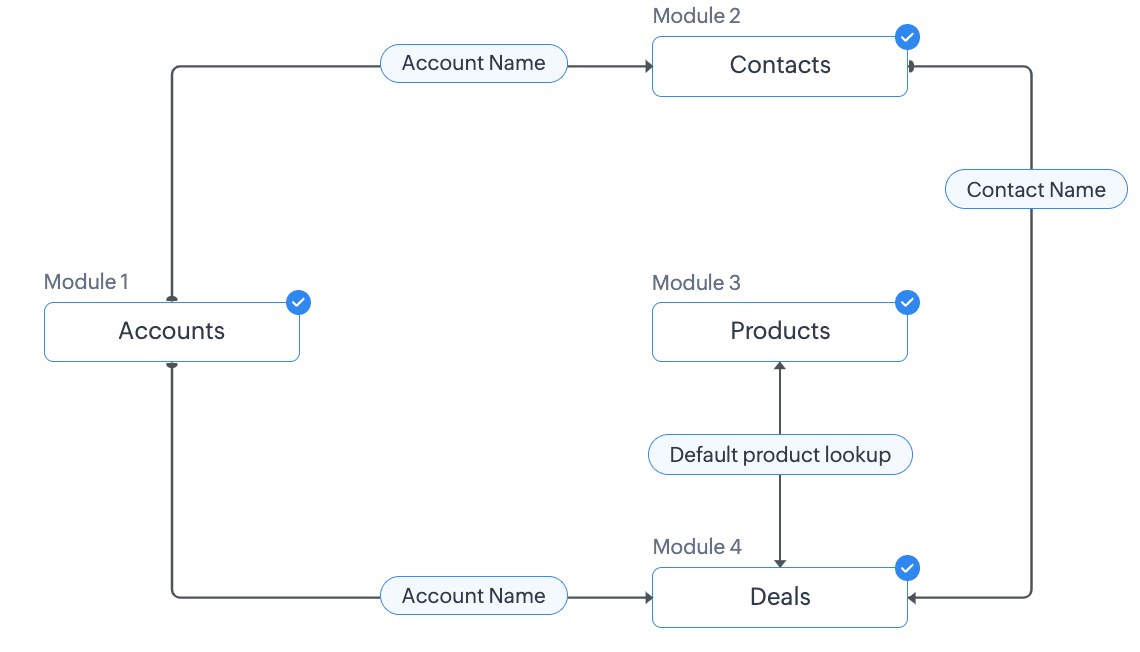Toggle the blue checkmark on Contacts module

click(x=907, y=37)
